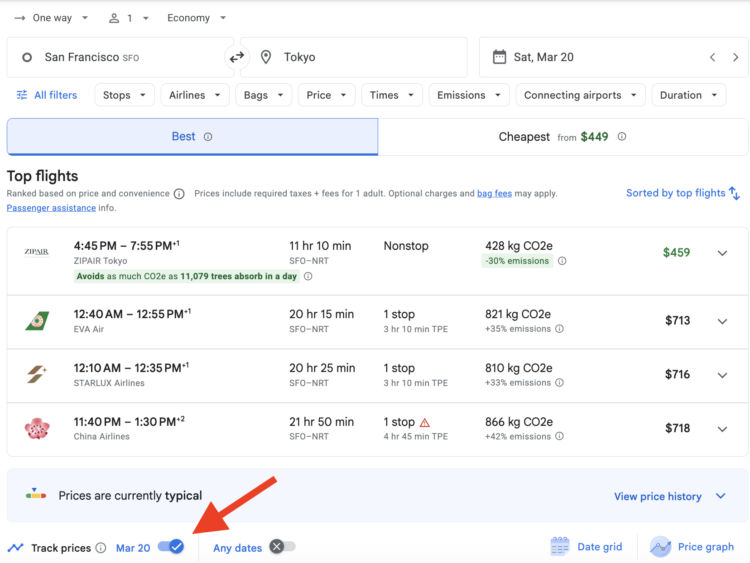Click the '20 hr 15 min' EVA Air duration
Viewport: 750px width, 563px height.
321,314
